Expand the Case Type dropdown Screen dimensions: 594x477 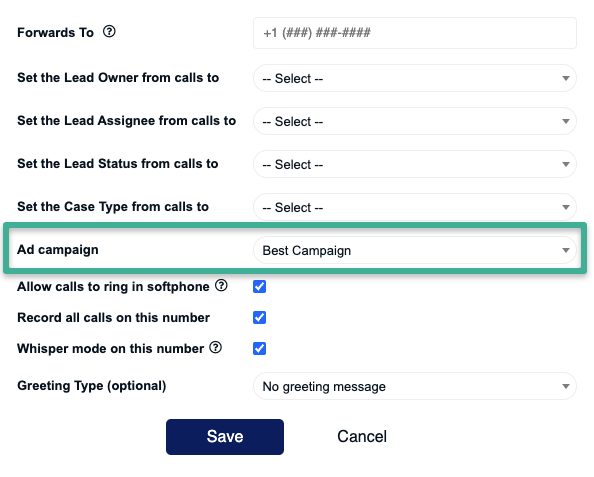click(x=415, y=207)
